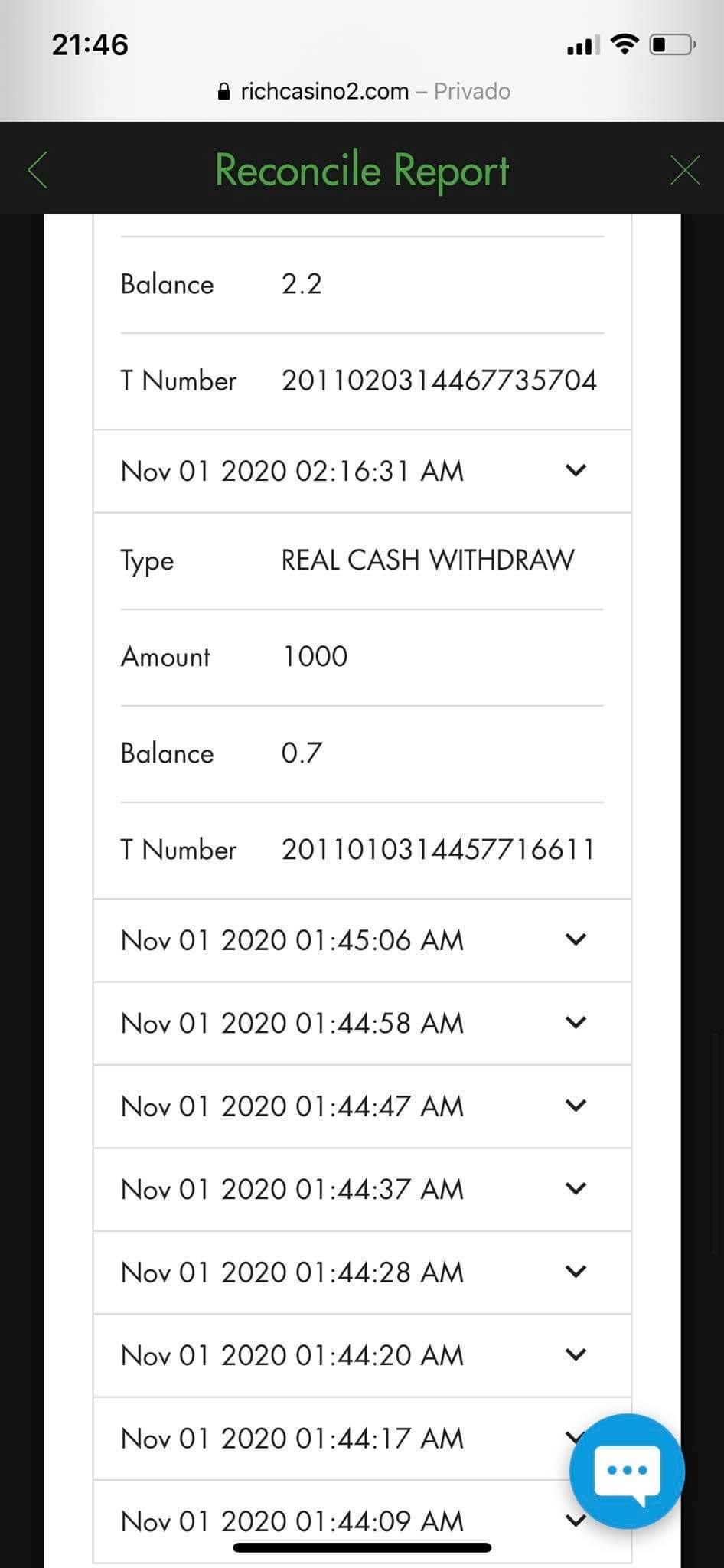Open the blue live chat bubble
Screen dimensions: 724x1568
[627, 1470]
